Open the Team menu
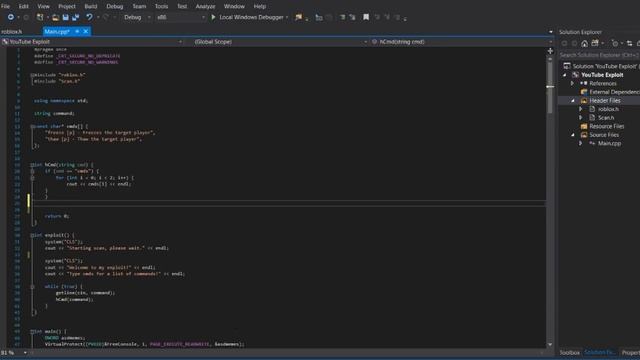The height and width of the screenshot is (360, 640). pos(139,6)
